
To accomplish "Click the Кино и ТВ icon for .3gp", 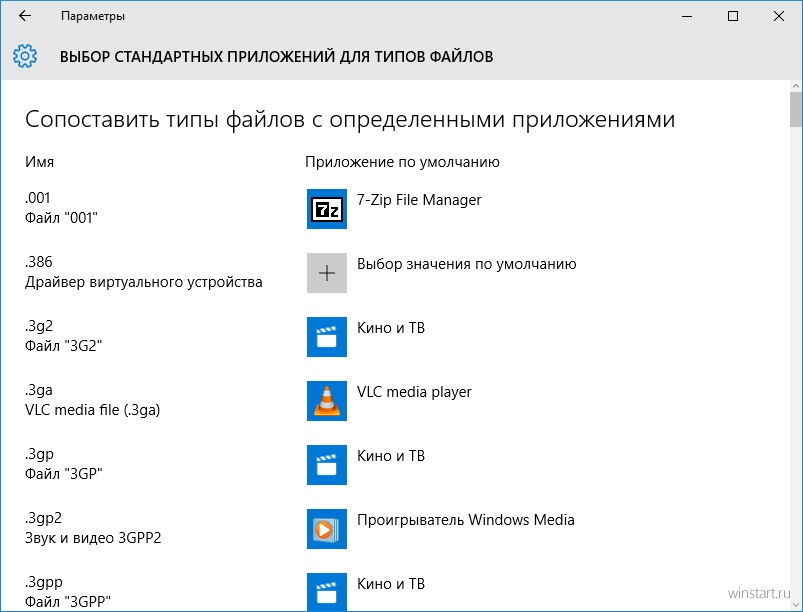I will pos(326,465).
